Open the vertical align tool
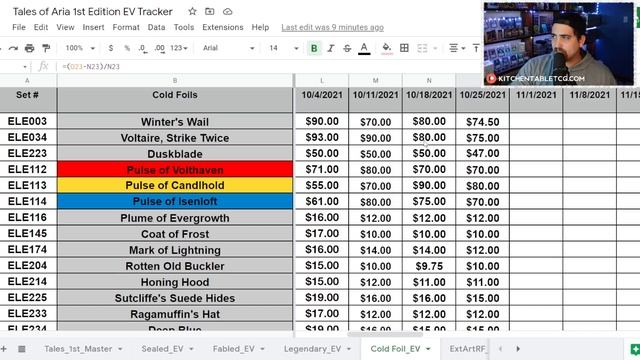The image size is (640, 360). [476, 48]
